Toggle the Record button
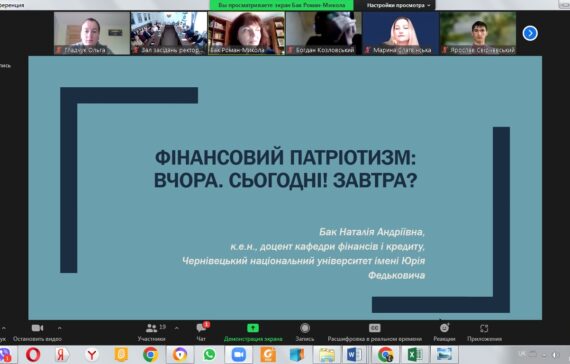Viewport: 570px width, 364px height. coord(305,332)
